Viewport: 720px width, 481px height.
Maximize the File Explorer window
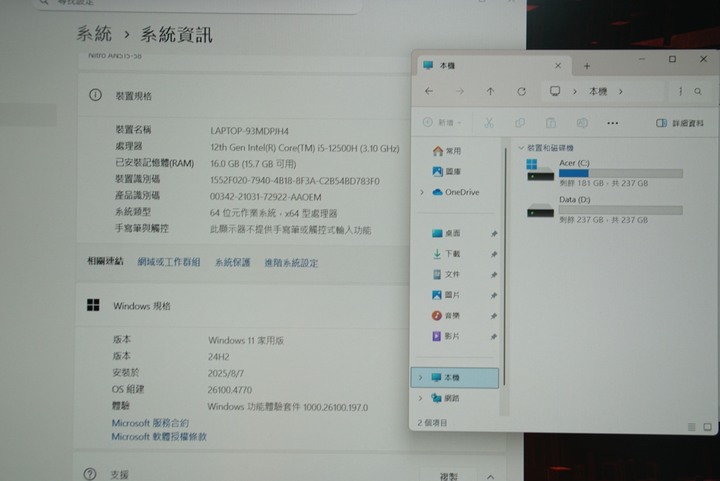[x=672, y=59]
